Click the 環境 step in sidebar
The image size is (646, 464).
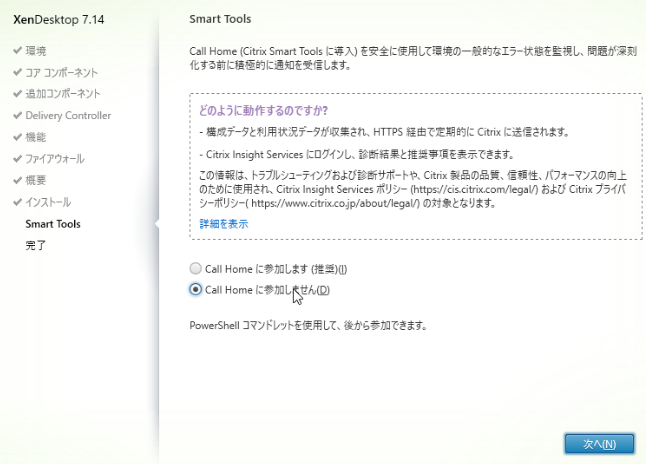pos(36,51)
